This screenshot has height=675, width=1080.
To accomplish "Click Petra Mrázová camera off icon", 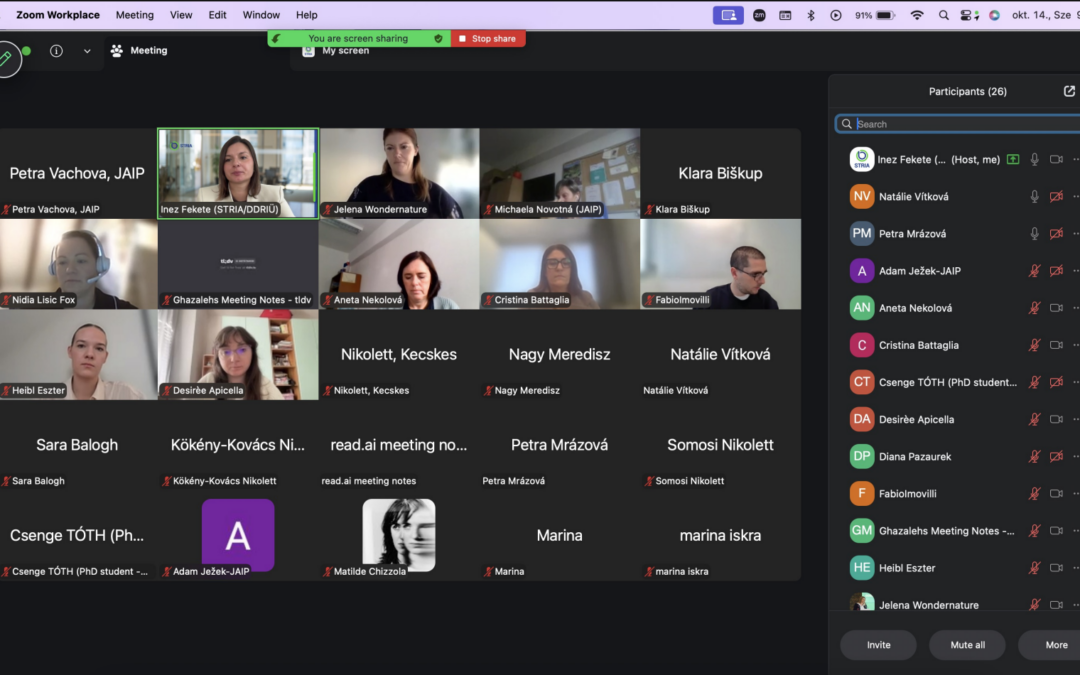I will (1056, 233).
